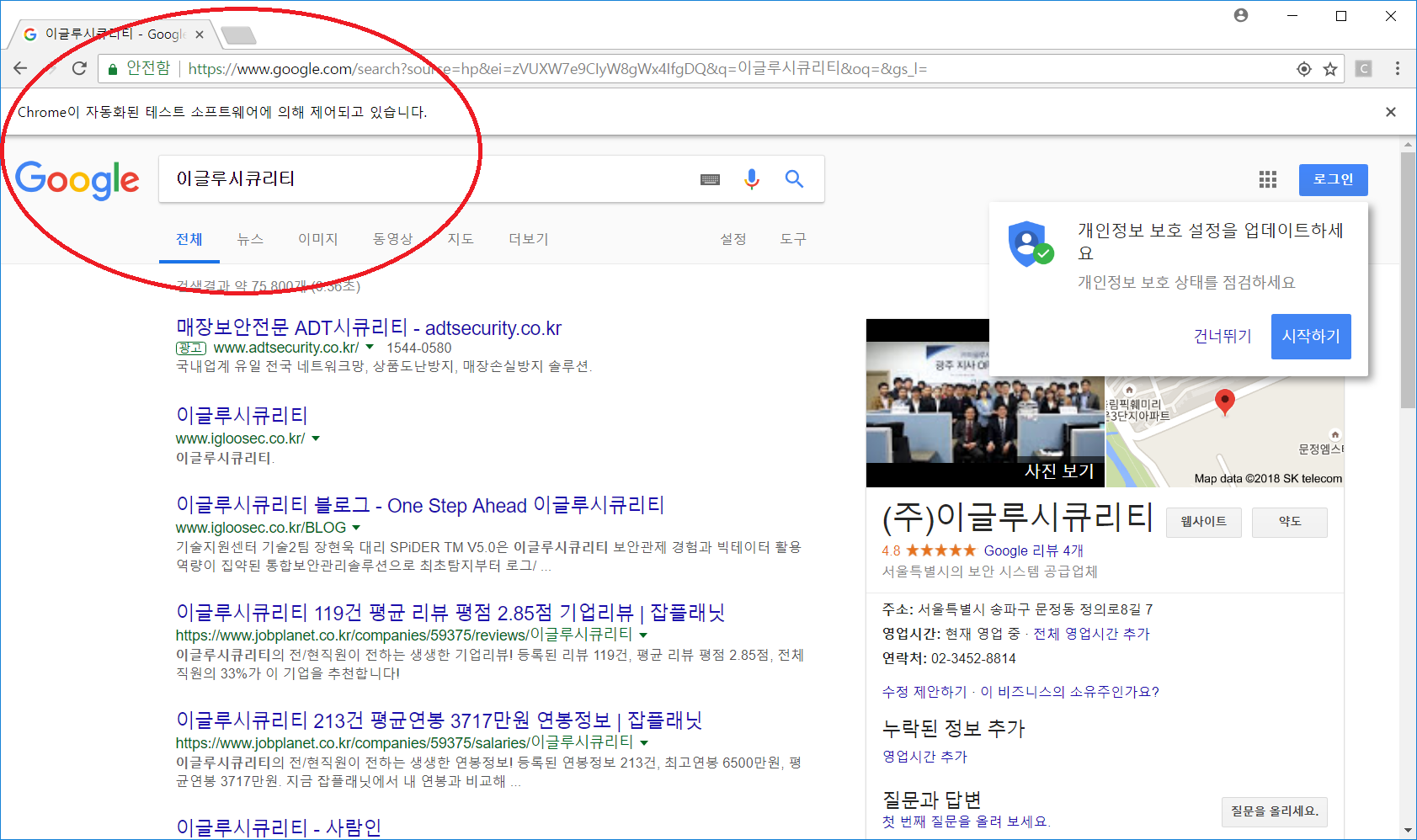This screenshot has width=1417, height=840.
Task: Click the 수정 제안하기 link
Action: click(x=924, y=692)
